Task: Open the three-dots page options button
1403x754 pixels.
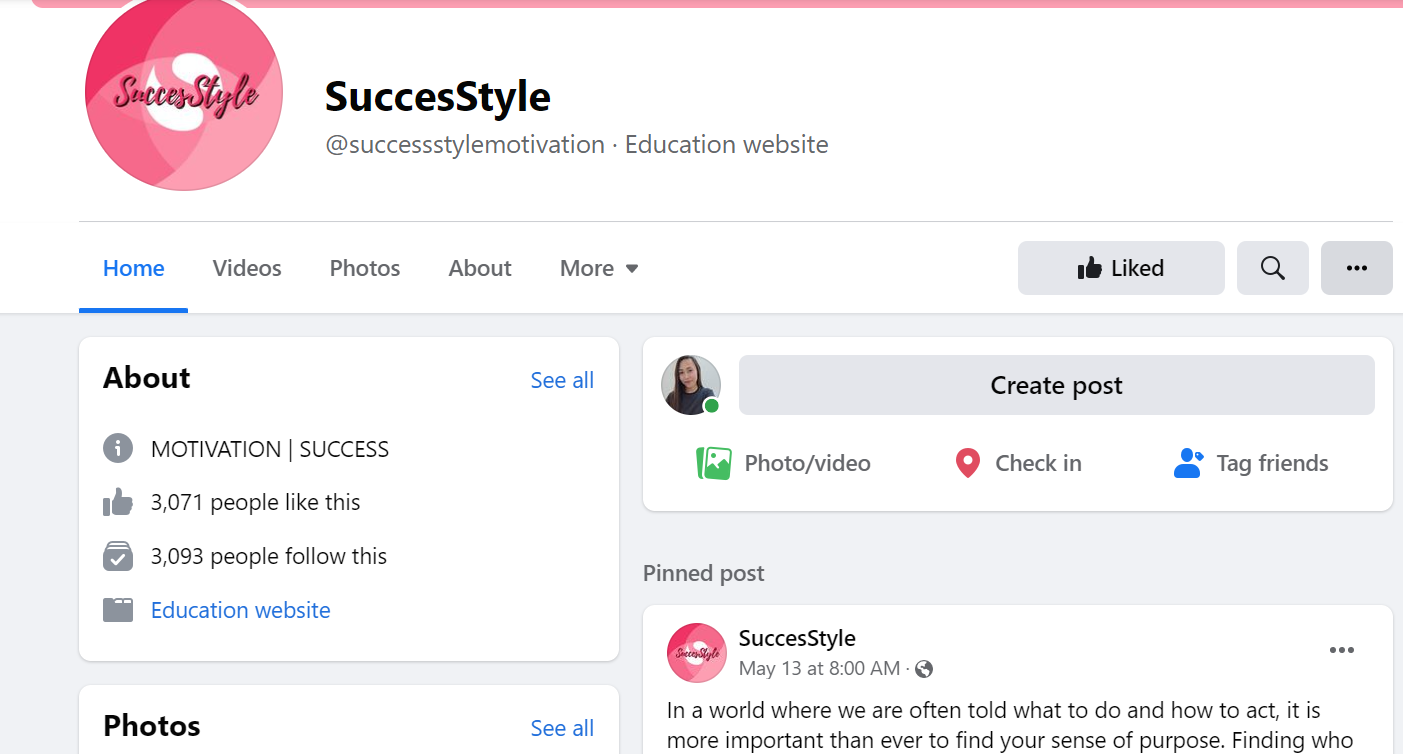Action: click(x=1356, y=268)
